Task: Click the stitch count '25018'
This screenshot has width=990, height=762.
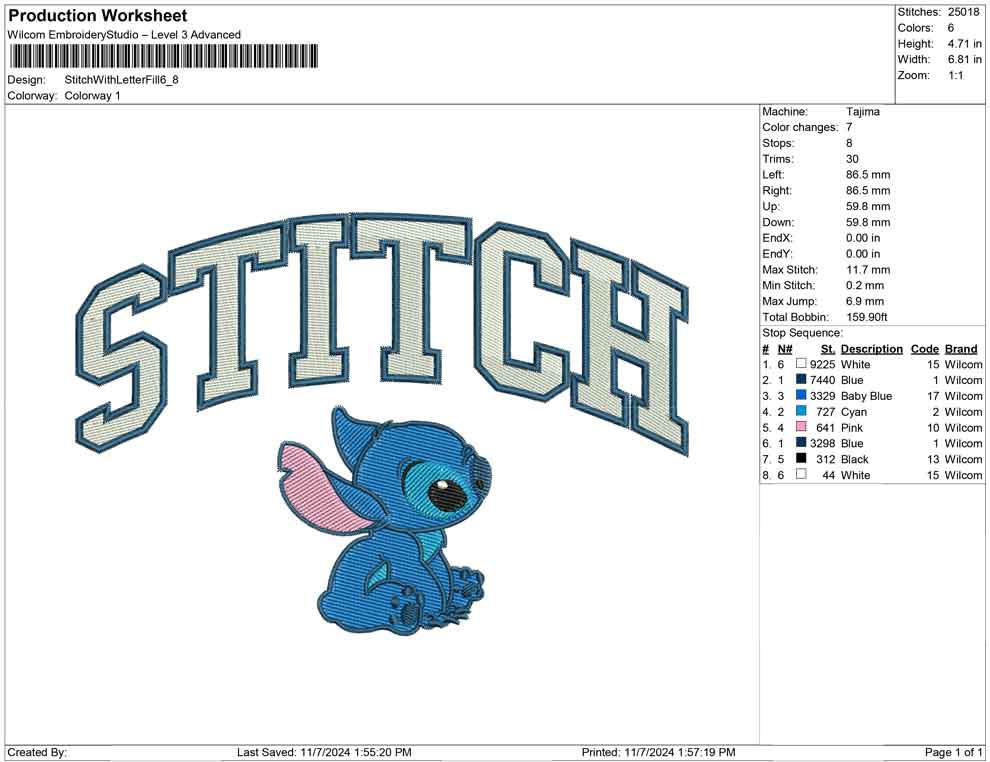Action: click(x=963, y=12)
